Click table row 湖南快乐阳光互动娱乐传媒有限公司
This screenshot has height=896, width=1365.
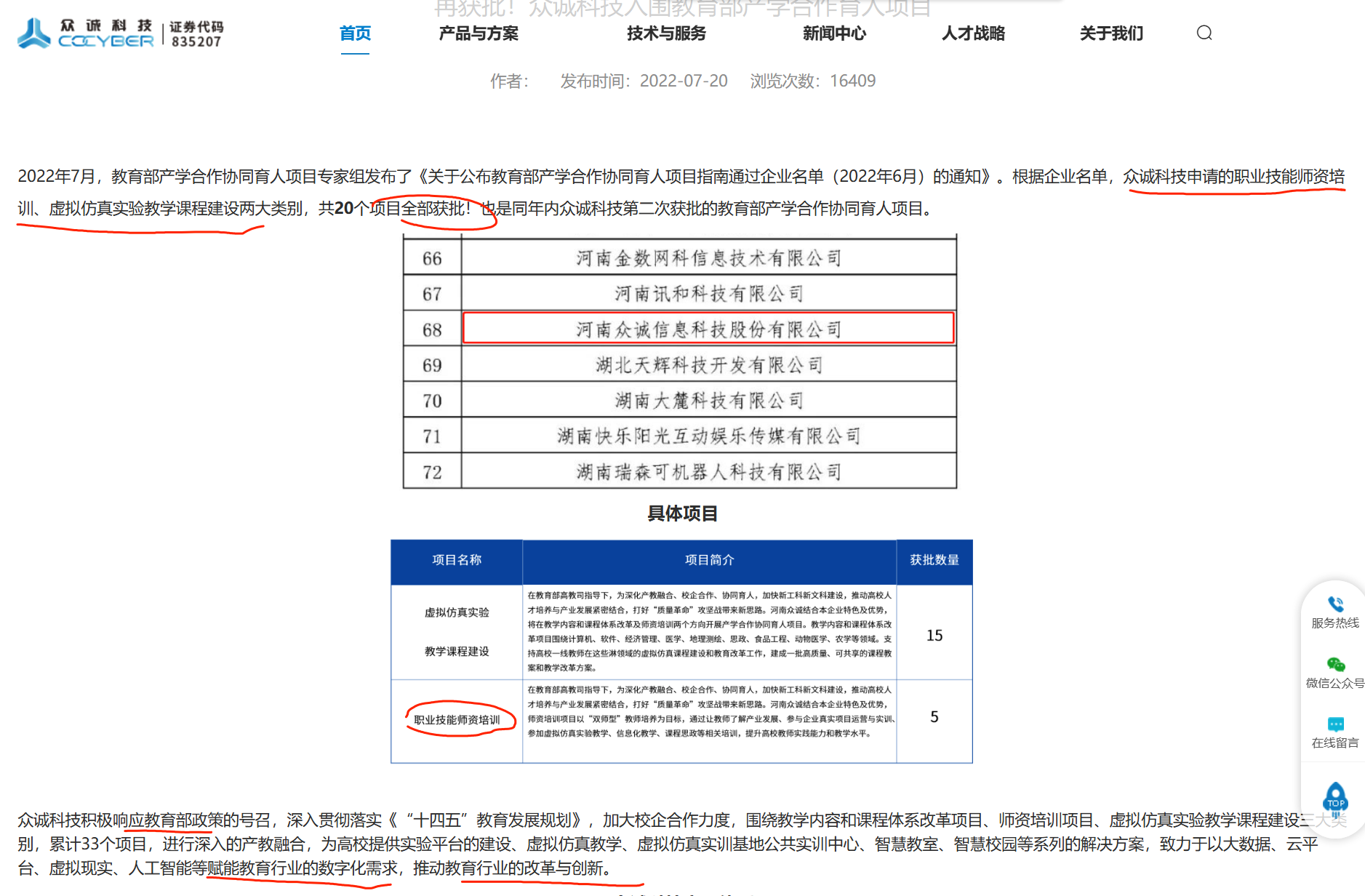[x=708, y=436]
